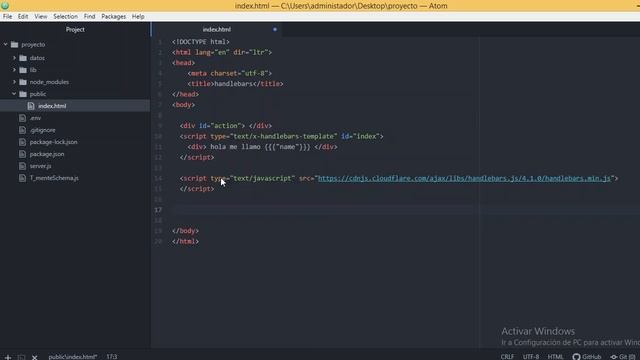Click the package-lock.json file icon
This screenshot has width=640, height=360.
tap(22, 142)
